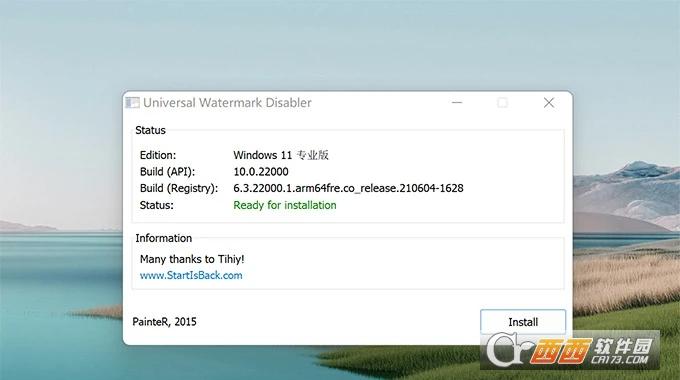Click the Status group box heading
680x380 pixels.
pyautogui.click(x=150, y=130)
